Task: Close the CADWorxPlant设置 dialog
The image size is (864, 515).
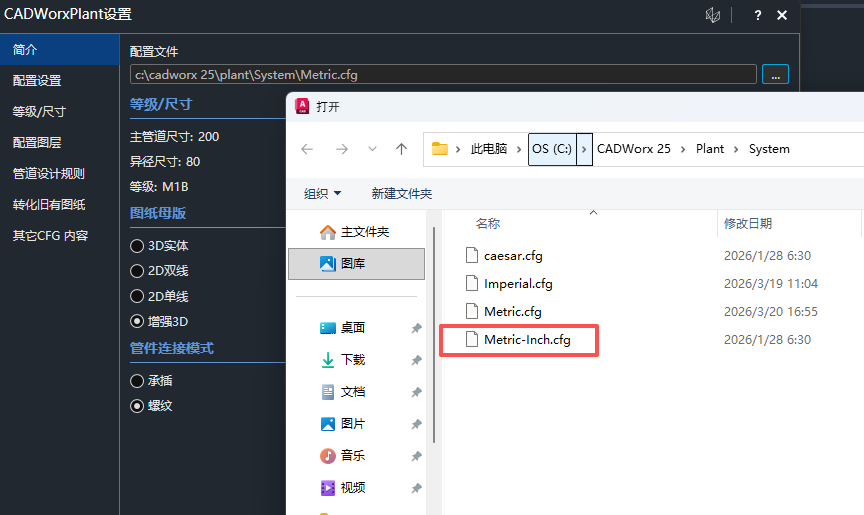Action: (x=782, y=15)
